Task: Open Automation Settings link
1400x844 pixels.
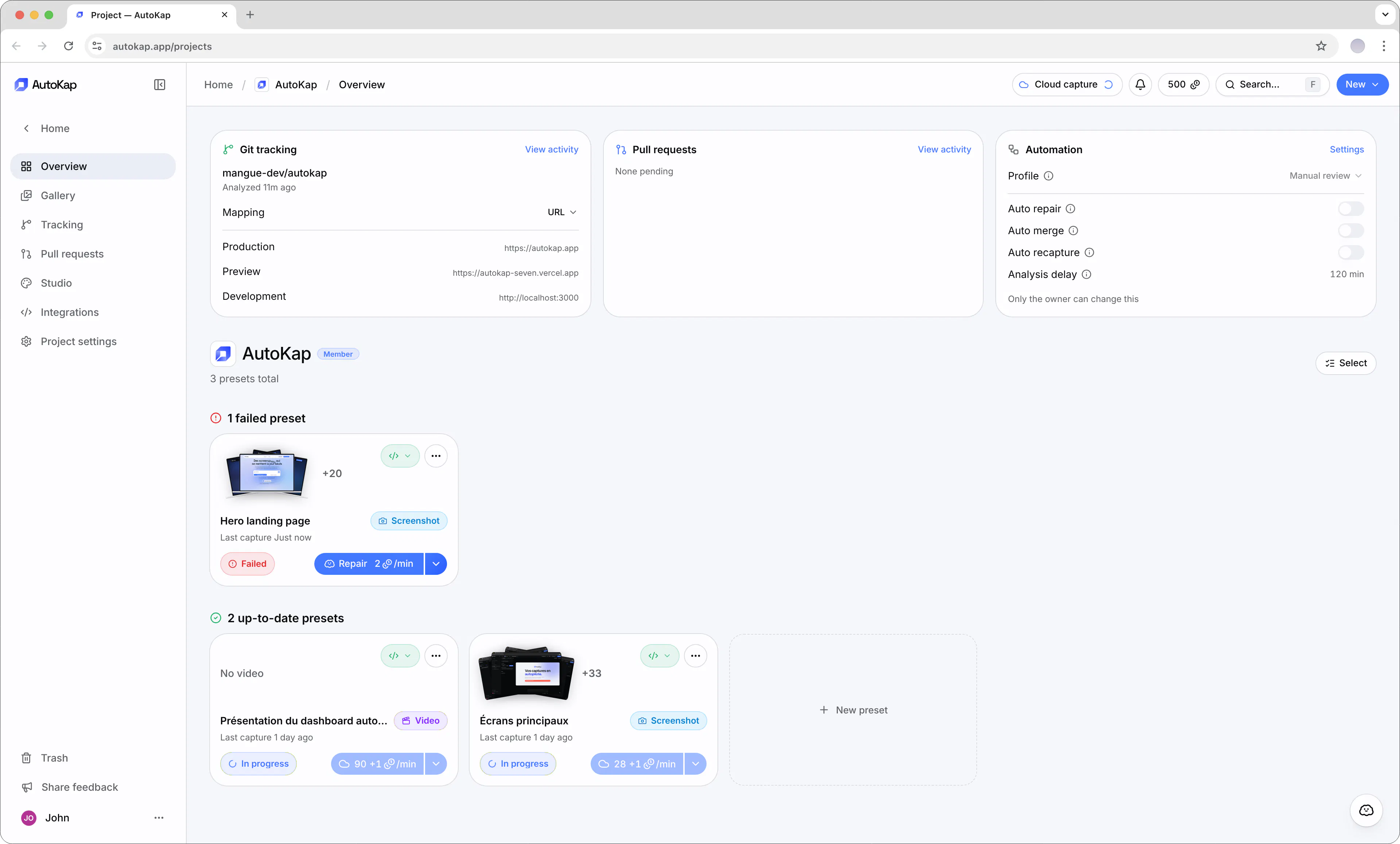Action: (1346, 150)
